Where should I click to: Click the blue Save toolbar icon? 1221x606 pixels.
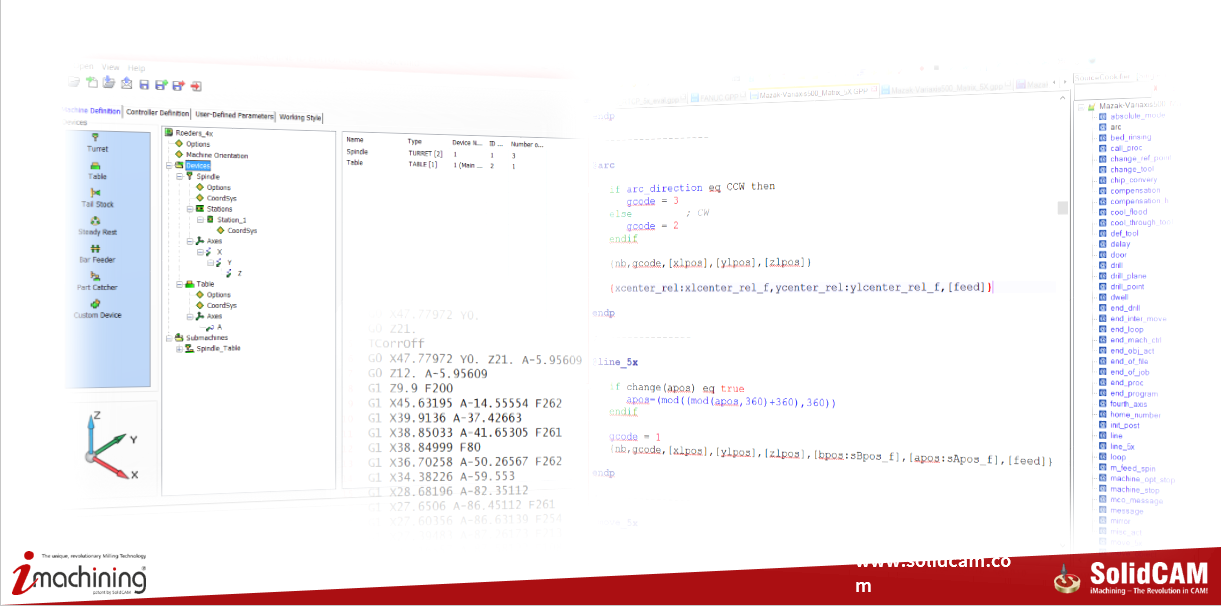pyautogui.click(x=144, y=85)
